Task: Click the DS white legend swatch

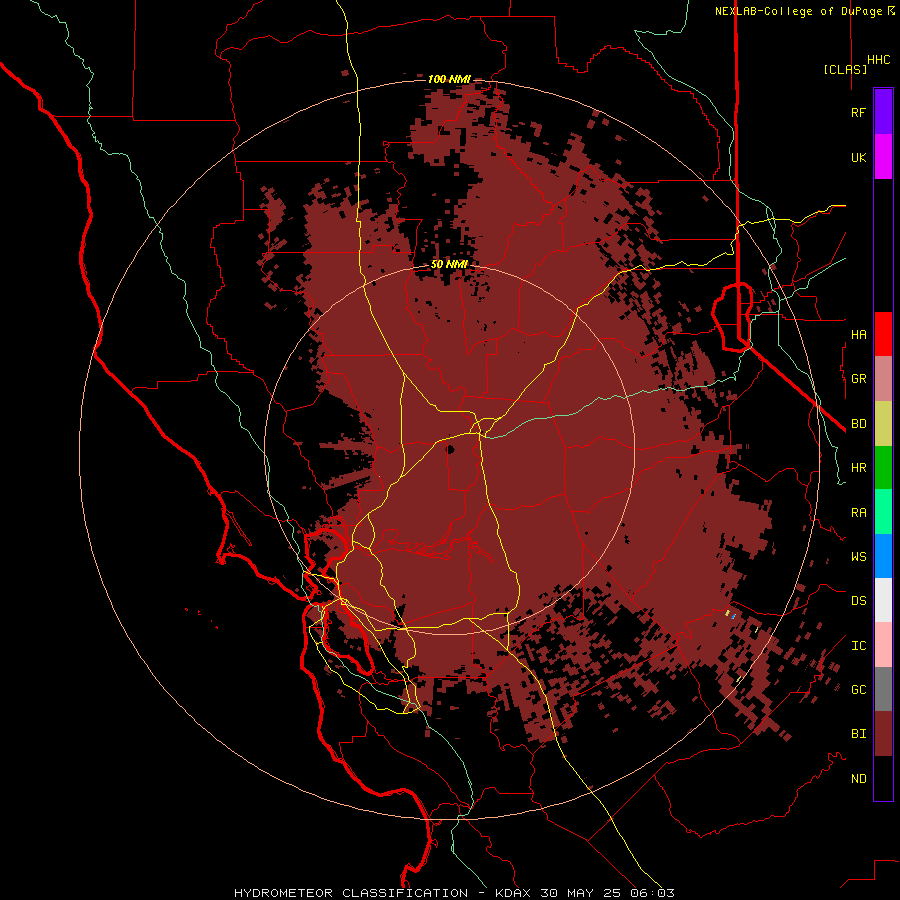Action: point(883,600)
